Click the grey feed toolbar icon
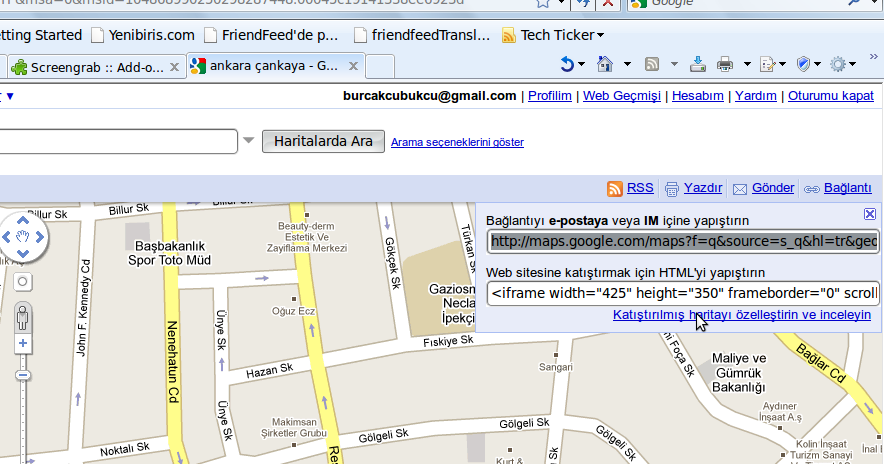 (652, 64)
